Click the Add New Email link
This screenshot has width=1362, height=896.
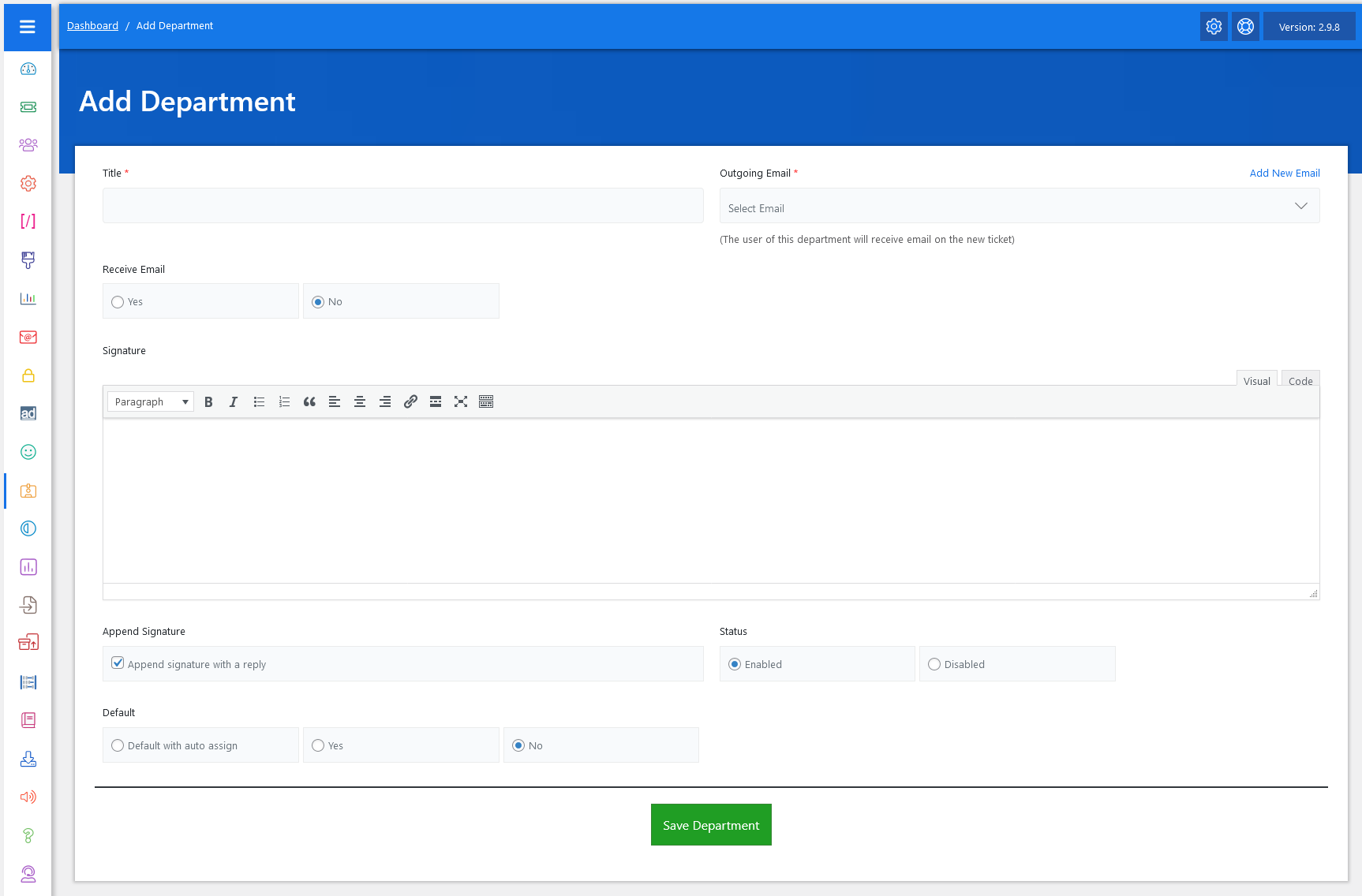(1284, 174)
